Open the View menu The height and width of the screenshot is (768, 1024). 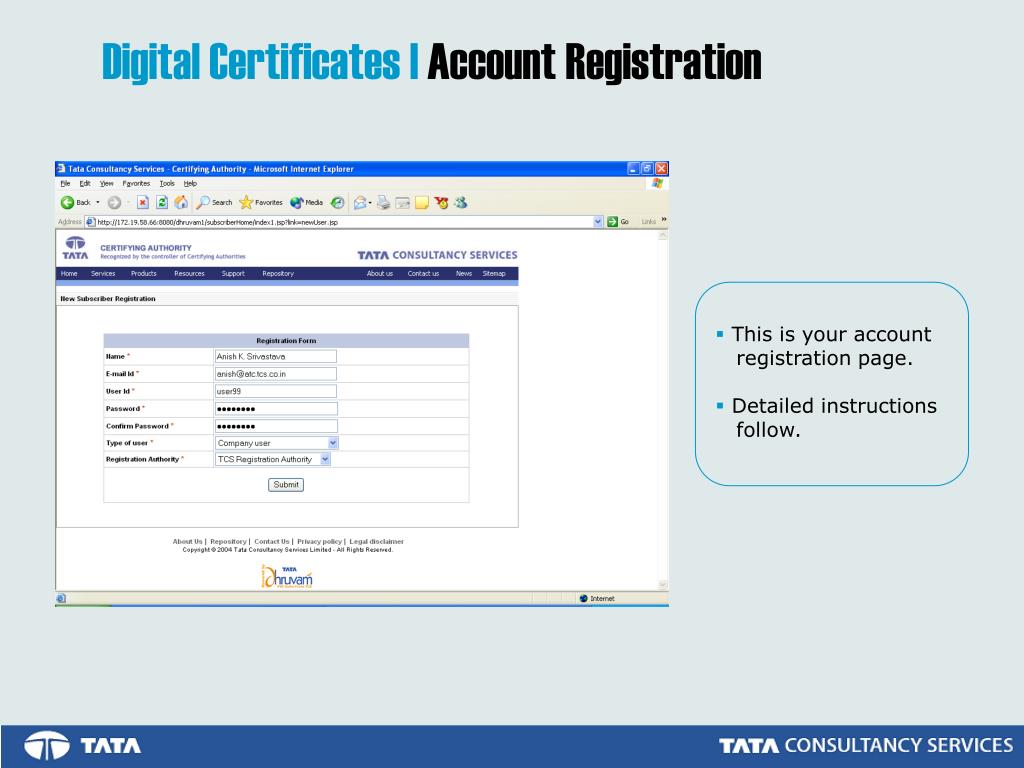pyautogui.click(x=106, y=184)
